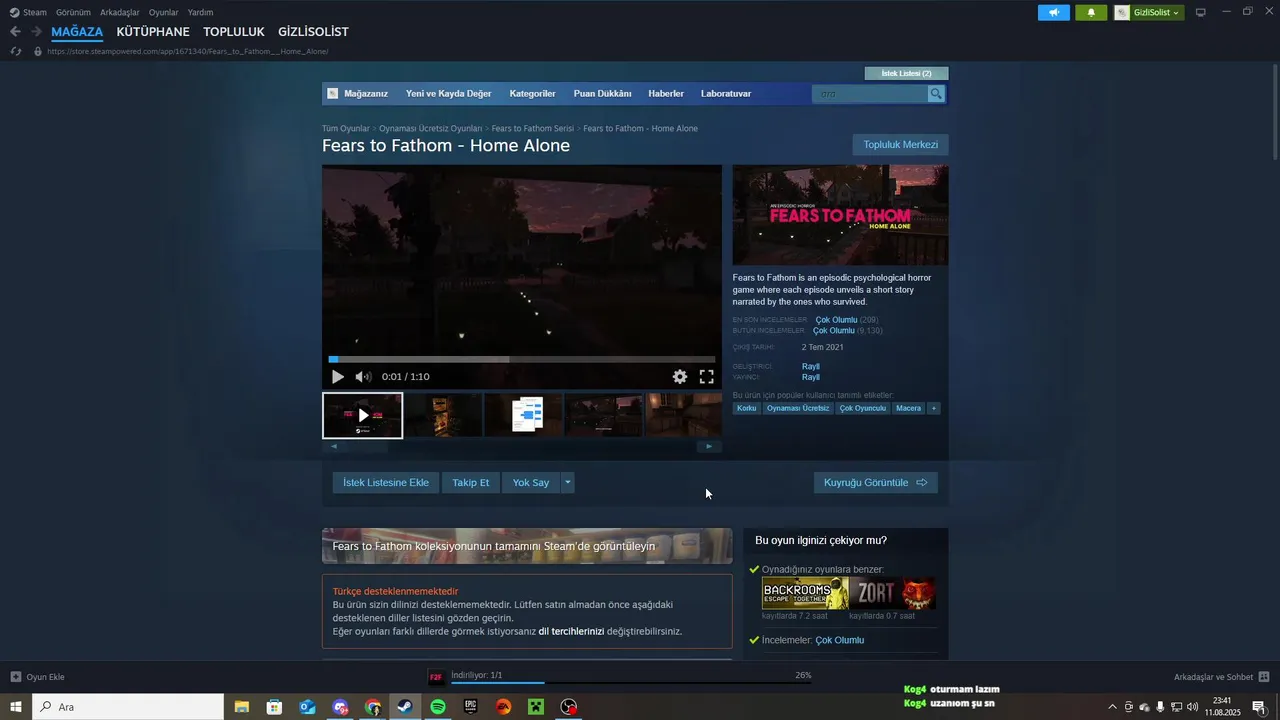Open the Steam menu
This screenshot has width=1280, height=720.
[28, 12]
